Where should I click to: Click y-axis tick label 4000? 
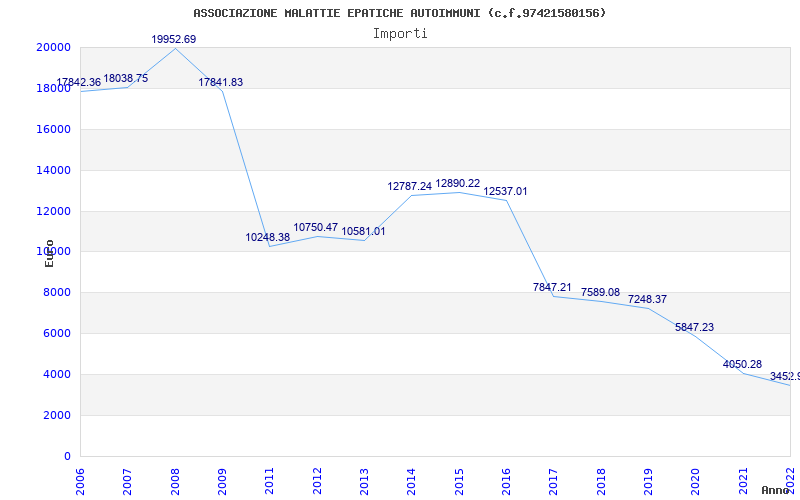tap(56, 374)
